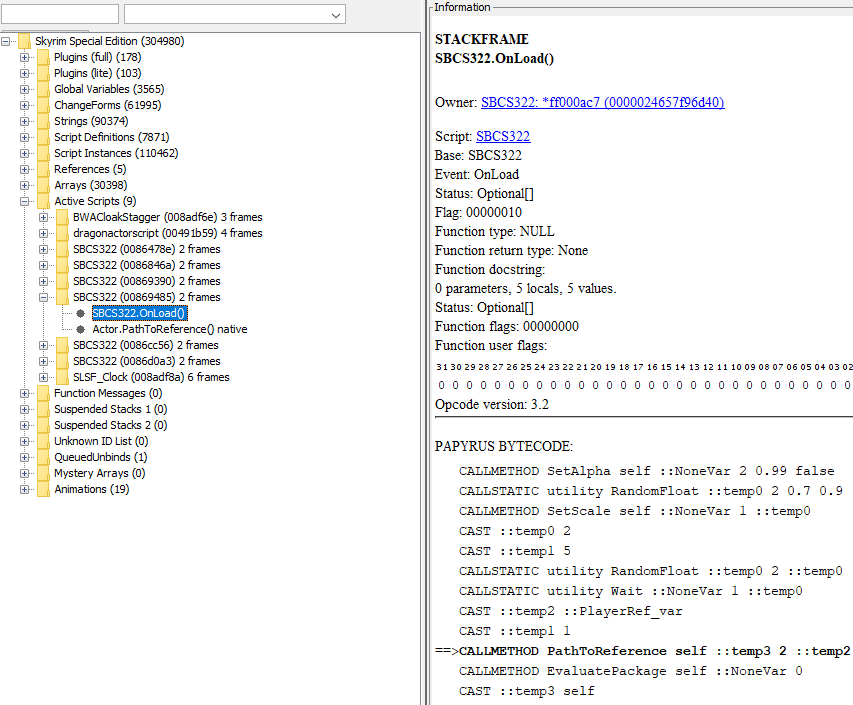Expand the SLSF_Clock script node
853x705 pixels.
point(44,377)
